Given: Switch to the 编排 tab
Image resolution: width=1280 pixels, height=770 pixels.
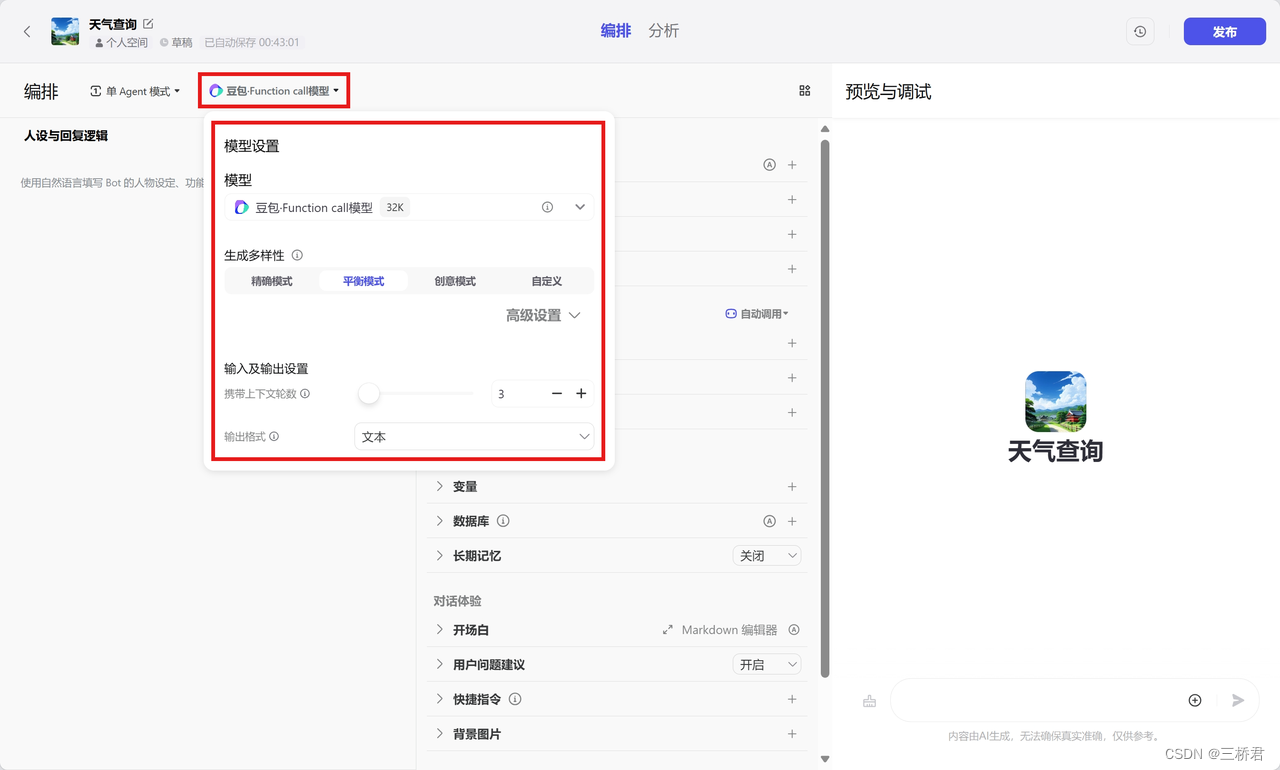Looking at the screenshot, I should 616,31.
